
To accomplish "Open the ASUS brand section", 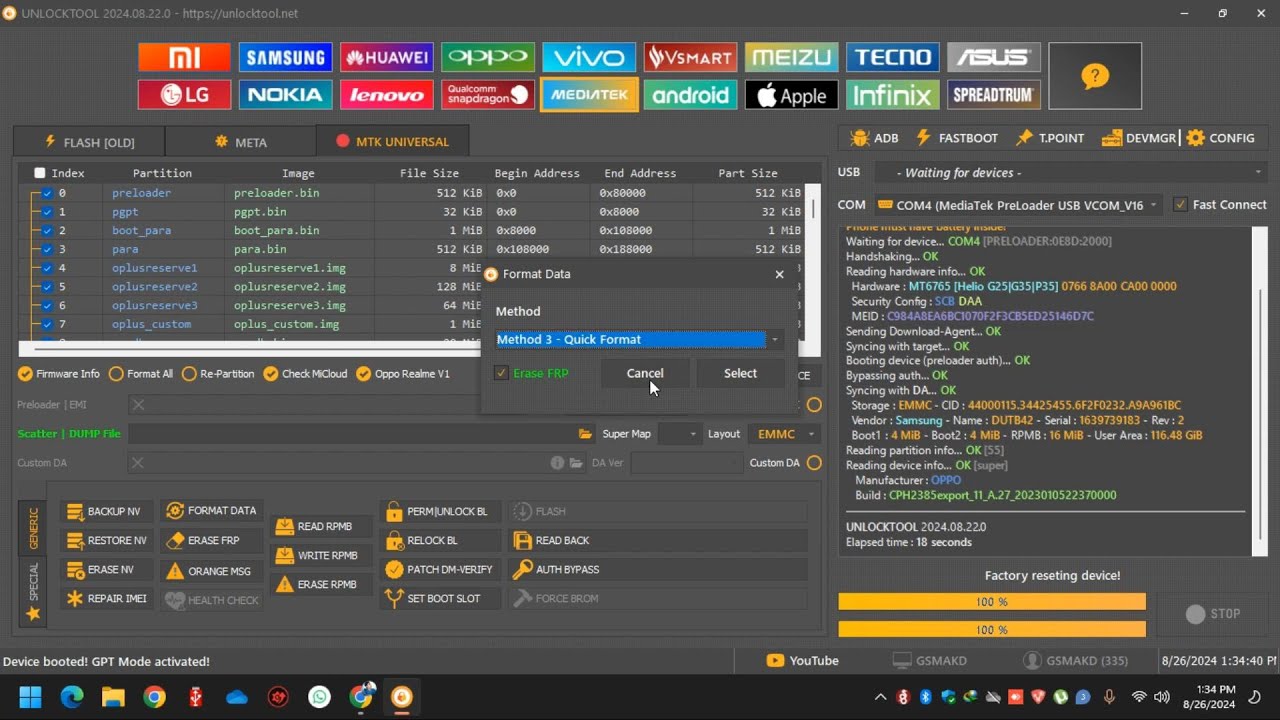I will (x=994, y=57).
